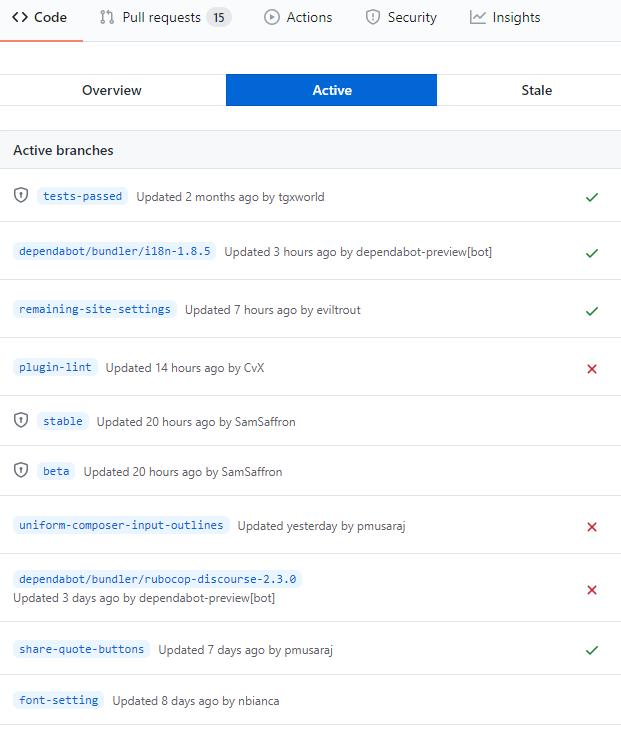Click red X for rubocop-discourse-2.3.0 branch
This screenshot has width=621, height=741.
click(x=592, y=590)
